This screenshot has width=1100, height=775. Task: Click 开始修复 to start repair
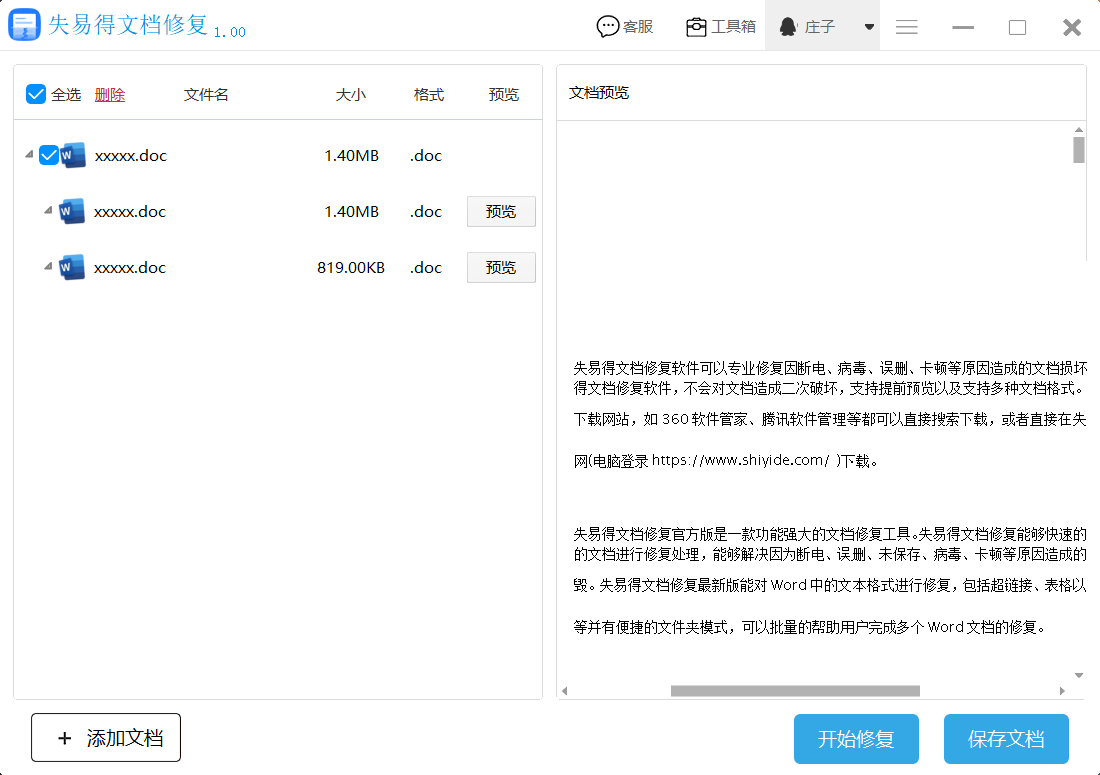tap(856, 739)
